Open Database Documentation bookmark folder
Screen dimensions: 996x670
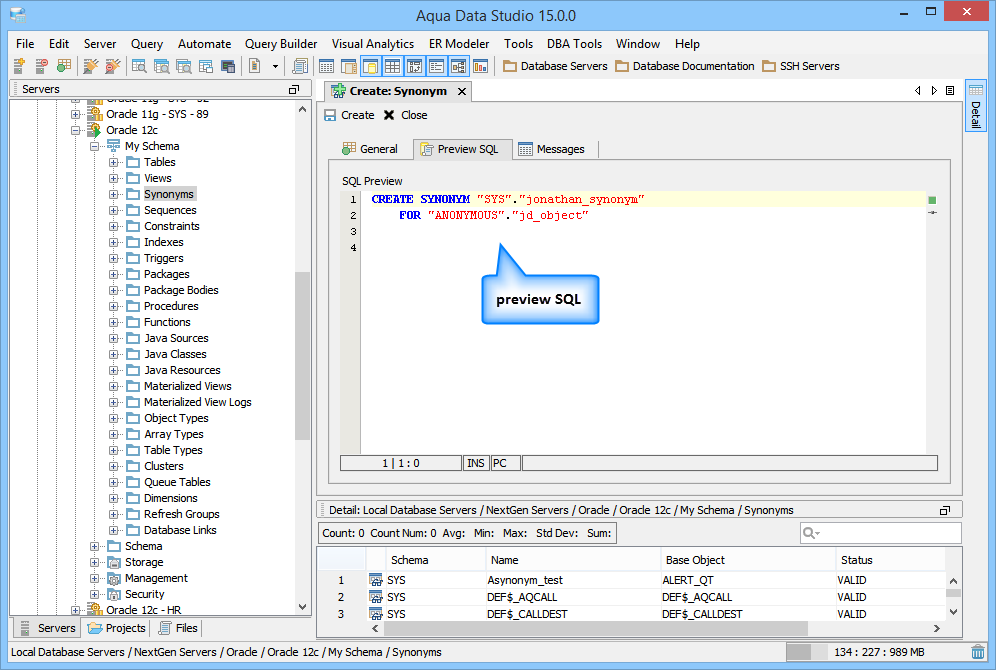pyautogui.click(x=685, y=66)
